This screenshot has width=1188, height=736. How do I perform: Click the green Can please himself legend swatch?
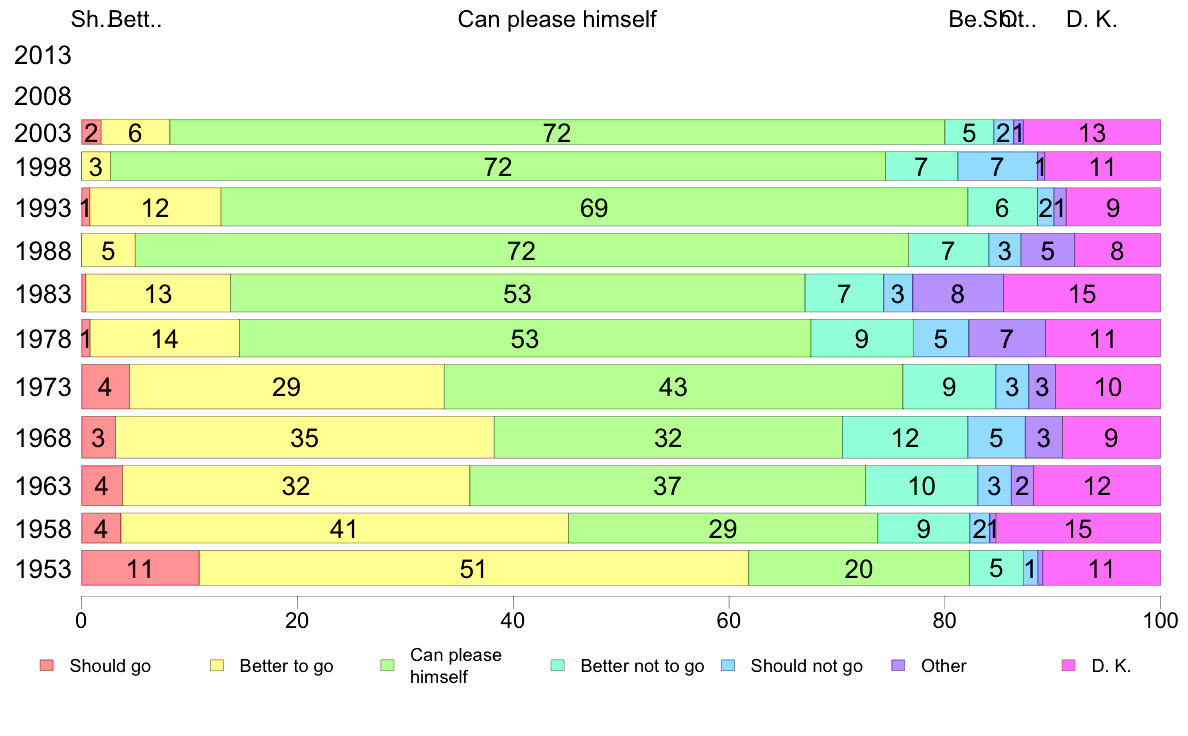pyautogui.click(x=386, y=665)
